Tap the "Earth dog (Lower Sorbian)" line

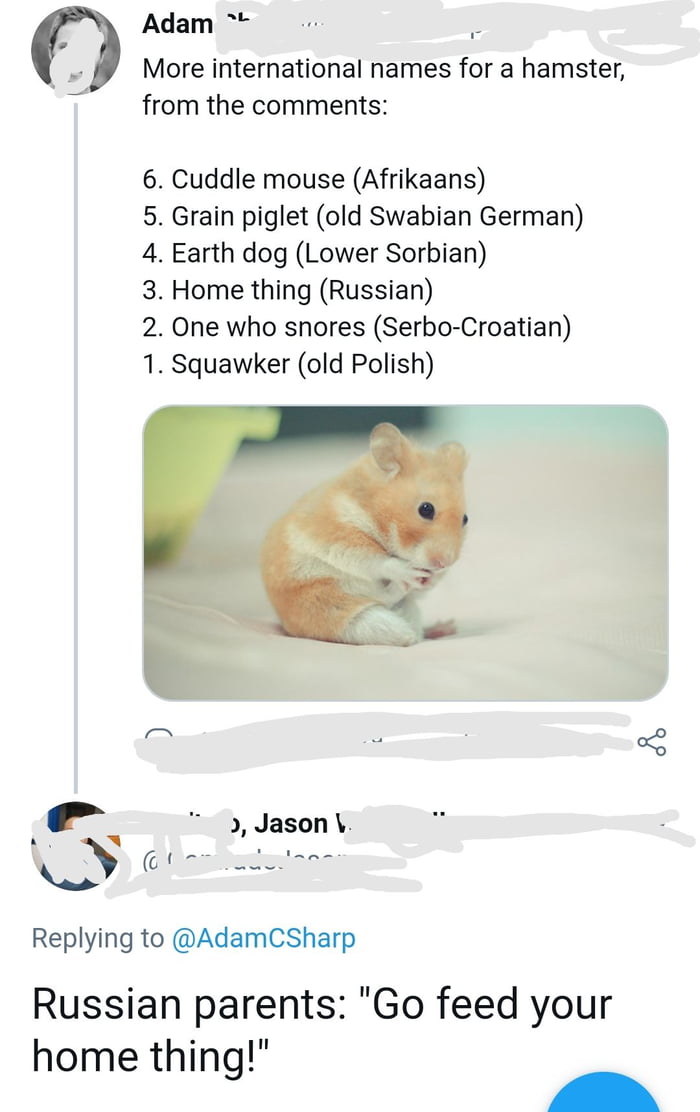[314, 253]
